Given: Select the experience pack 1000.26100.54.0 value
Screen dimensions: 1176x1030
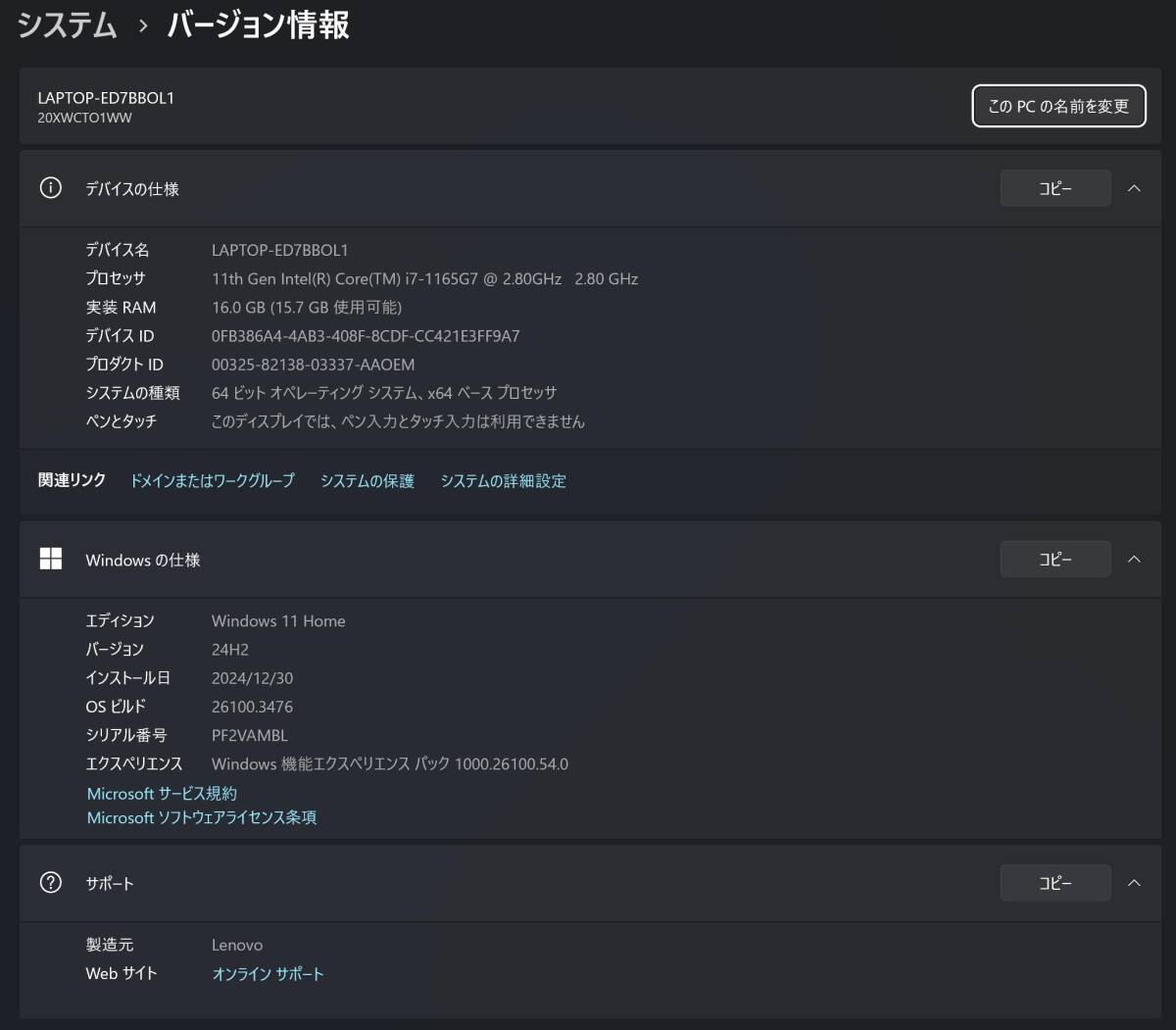Looking at the screenshot, I should click(x=390, y=763).
